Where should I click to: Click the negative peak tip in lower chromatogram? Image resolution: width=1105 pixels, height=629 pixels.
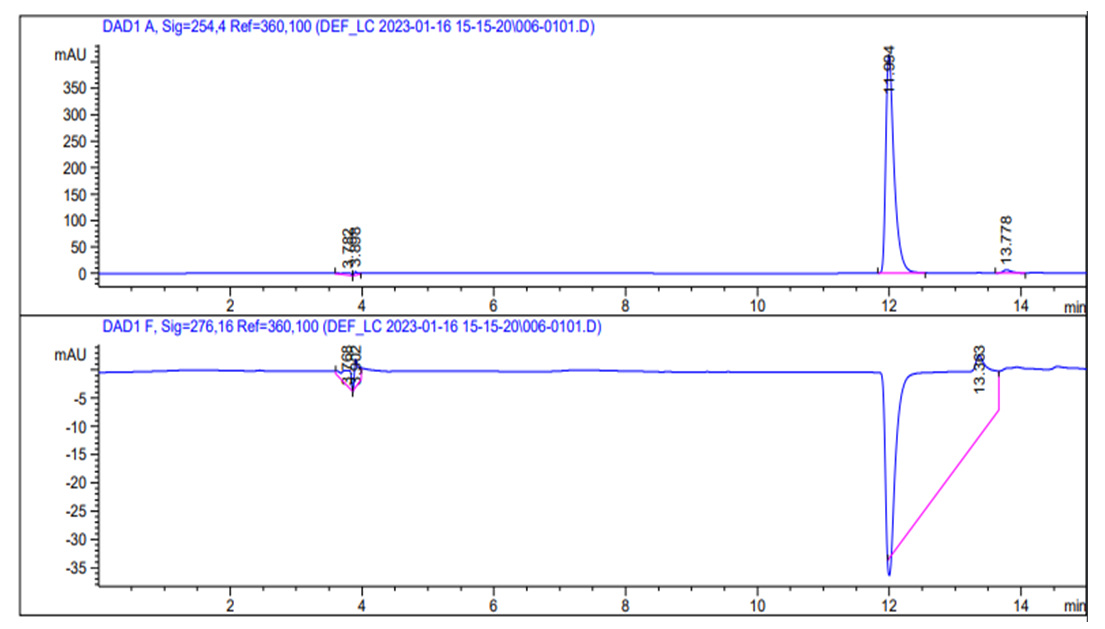[889, 572]
